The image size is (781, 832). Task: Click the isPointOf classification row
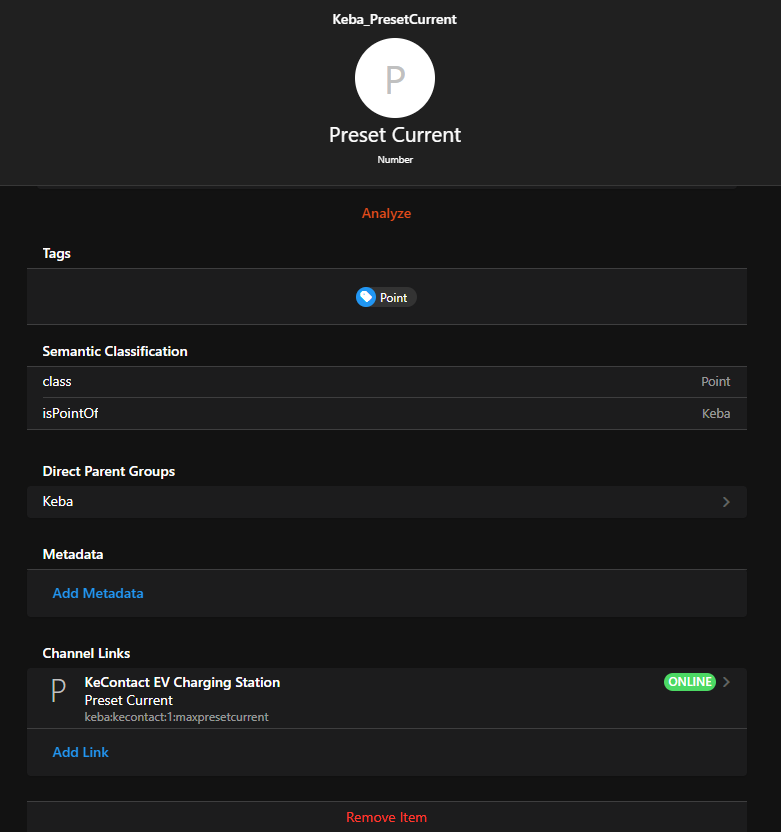pos(386,413)
